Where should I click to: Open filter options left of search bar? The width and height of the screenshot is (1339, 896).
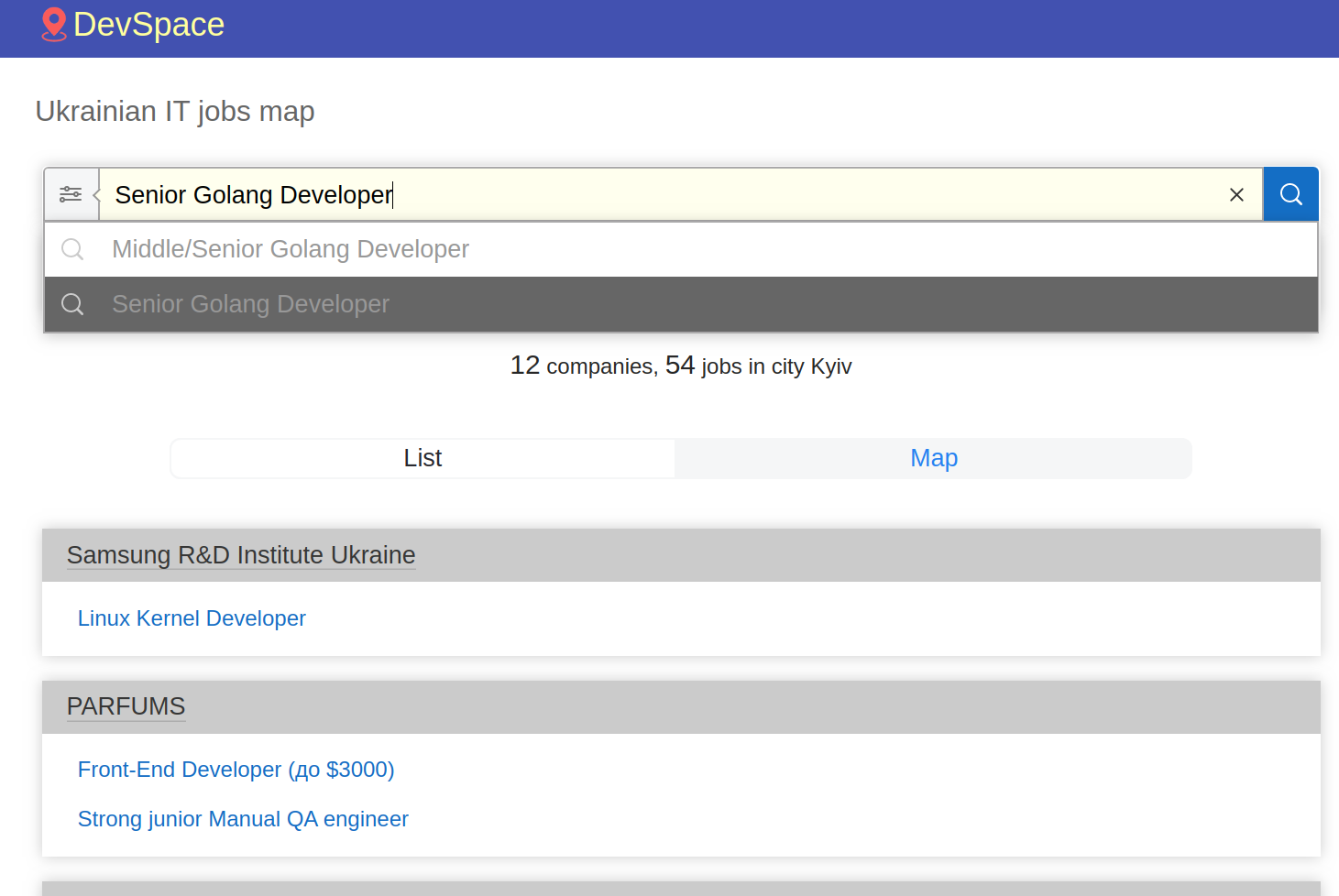pos(71,194)
